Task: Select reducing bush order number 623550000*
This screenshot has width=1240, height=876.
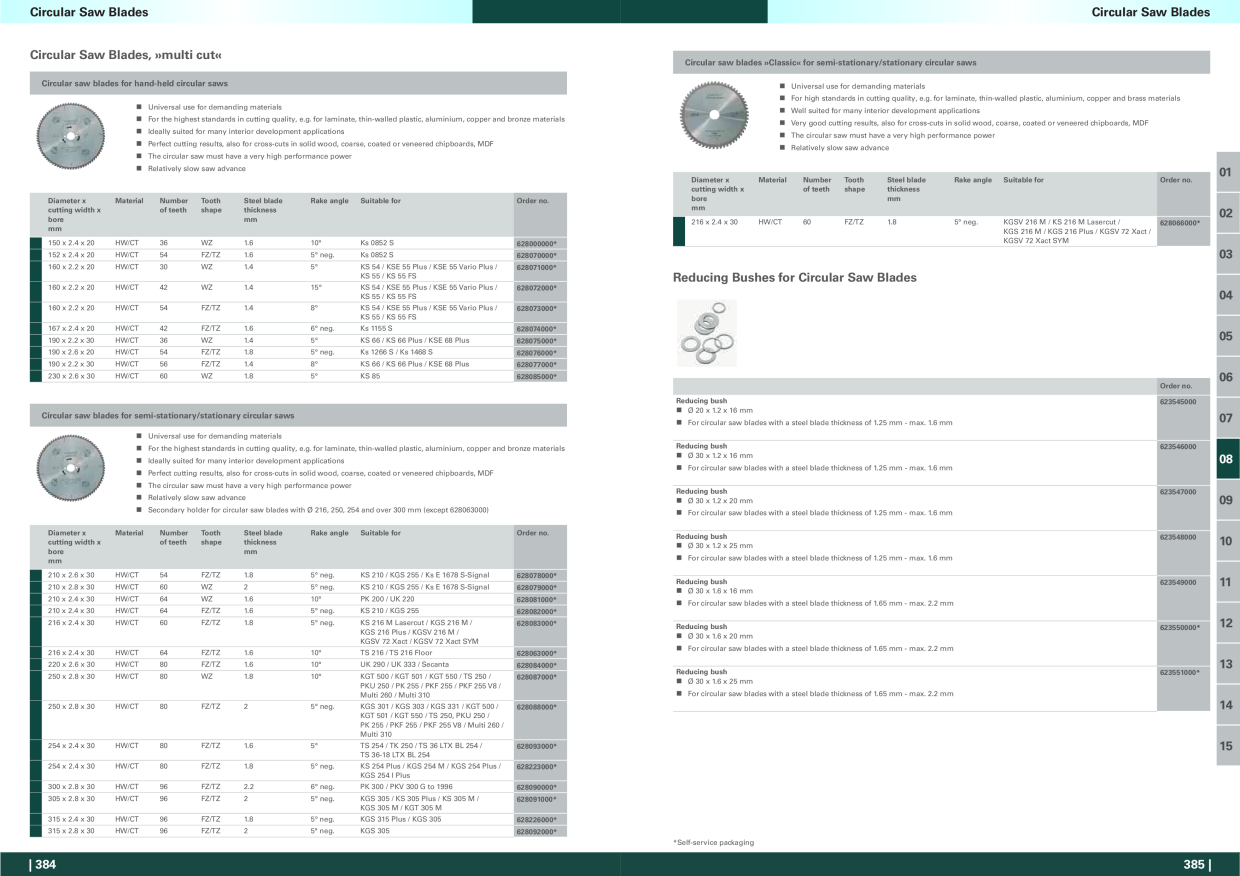Action: click(1180, 627)
